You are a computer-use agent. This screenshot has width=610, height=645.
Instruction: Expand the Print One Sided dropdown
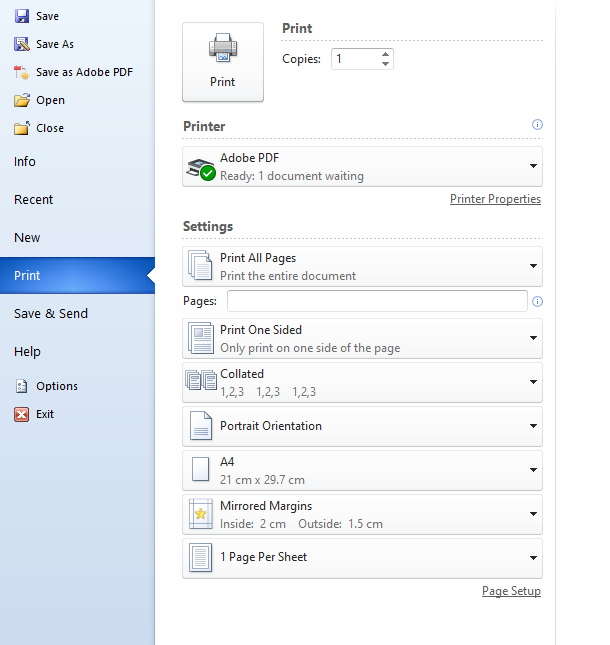click(x=533, y=338)
